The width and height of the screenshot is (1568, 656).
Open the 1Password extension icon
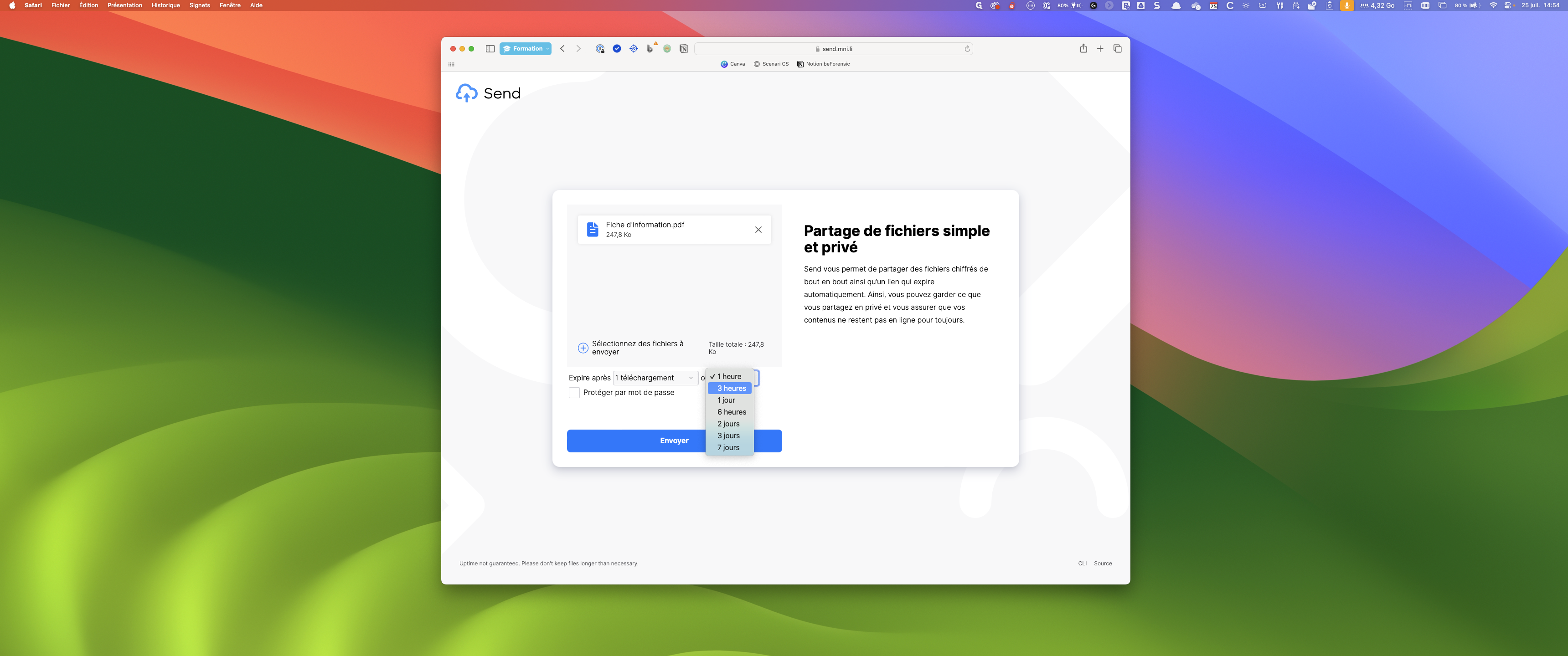pos(600,49)
